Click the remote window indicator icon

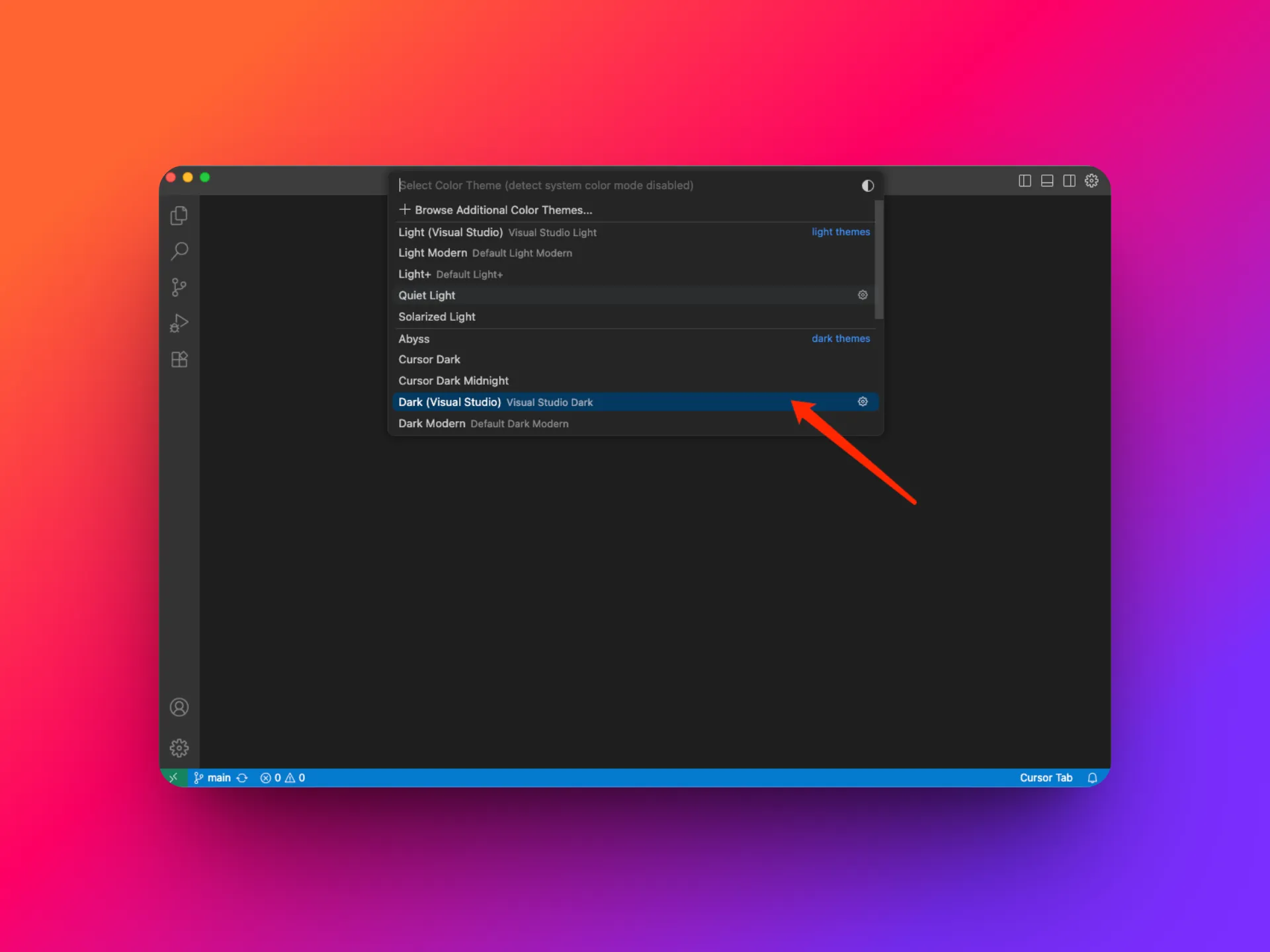tap(173, 777)
